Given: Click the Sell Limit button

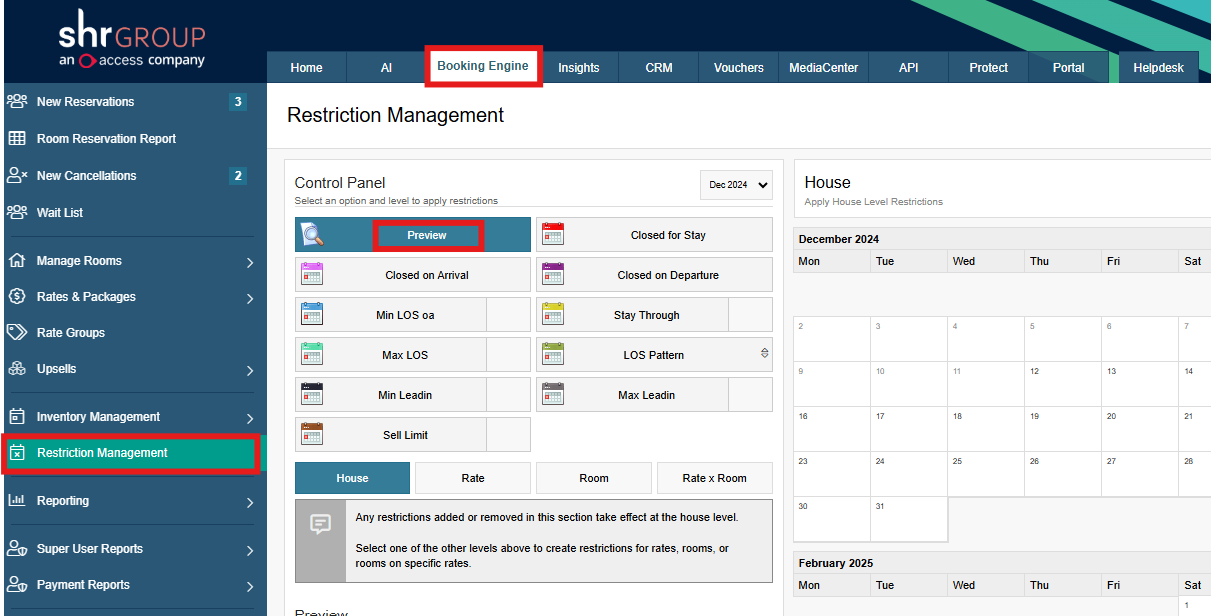Looking at the screenshot, I should pos(391,435).
